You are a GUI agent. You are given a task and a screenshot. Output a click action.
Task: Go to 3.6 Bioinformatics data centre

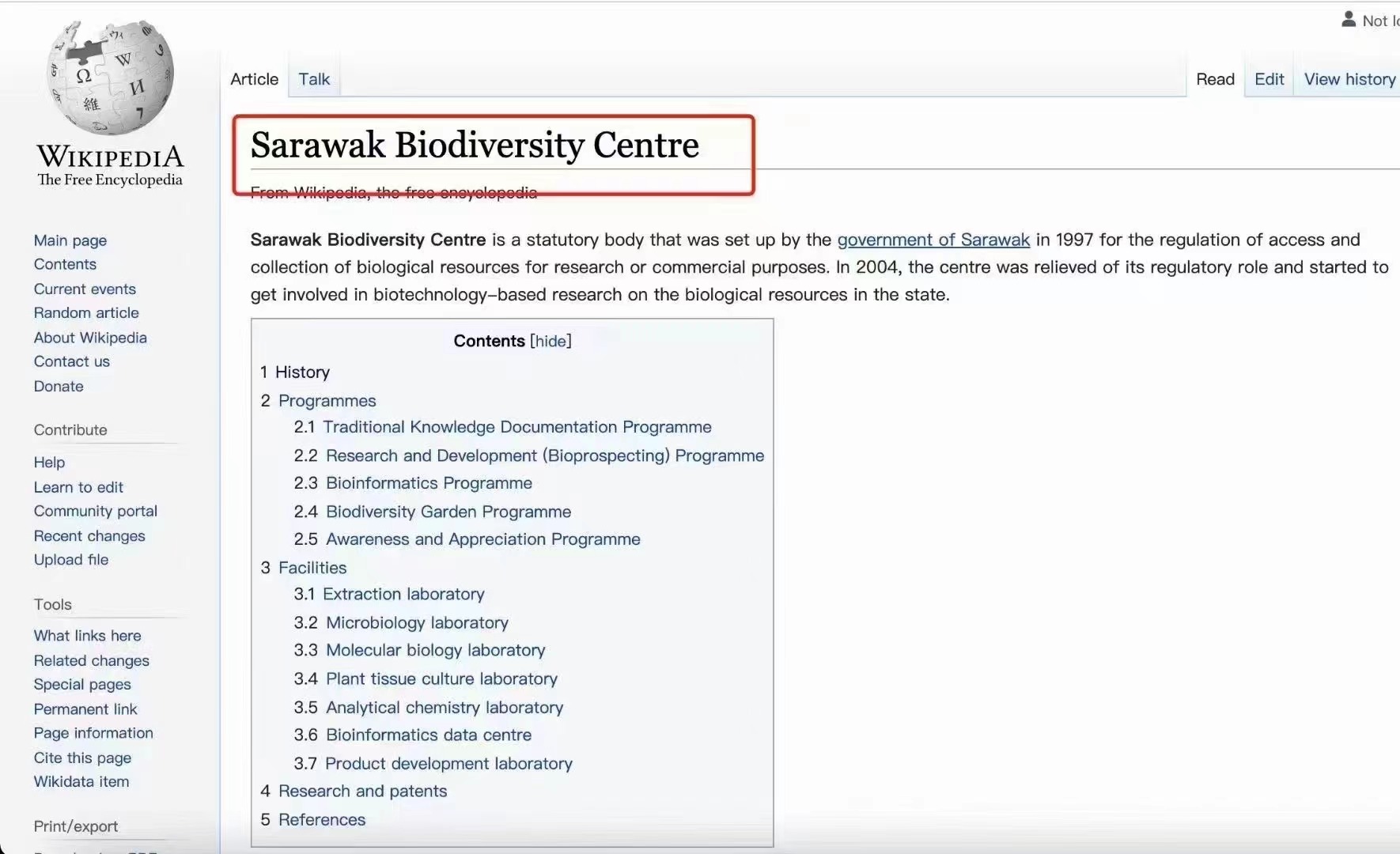(413, 735)
